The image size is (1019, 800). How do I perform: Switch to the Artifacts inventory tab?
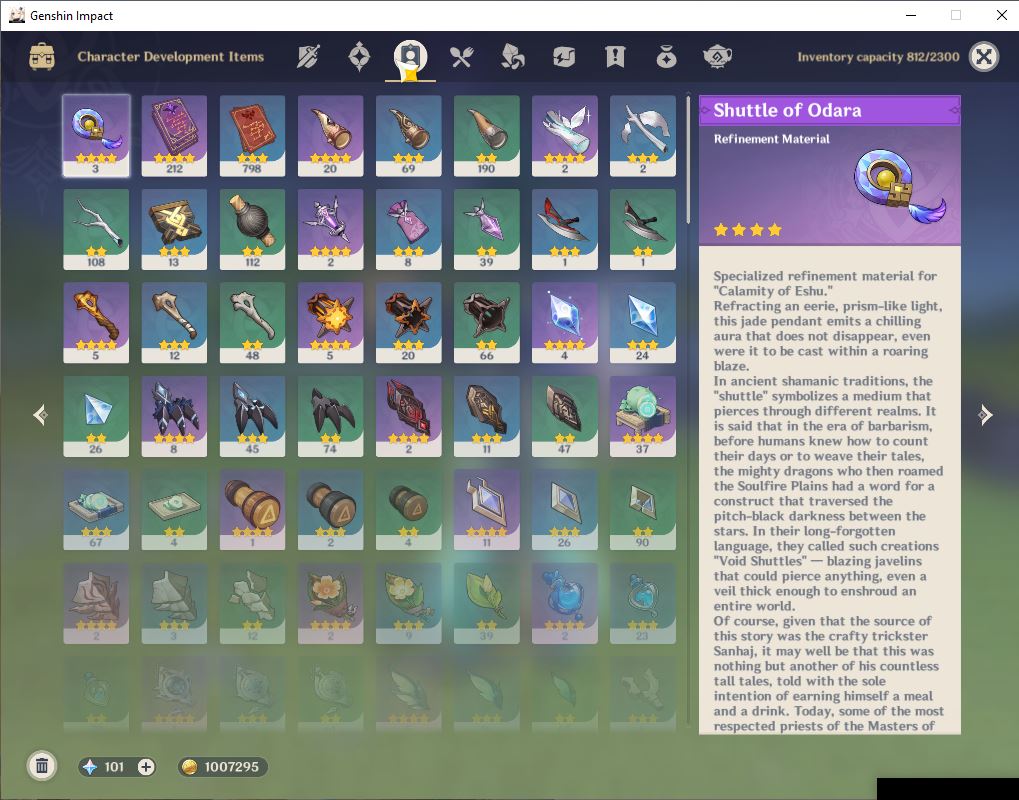(359, 57)
